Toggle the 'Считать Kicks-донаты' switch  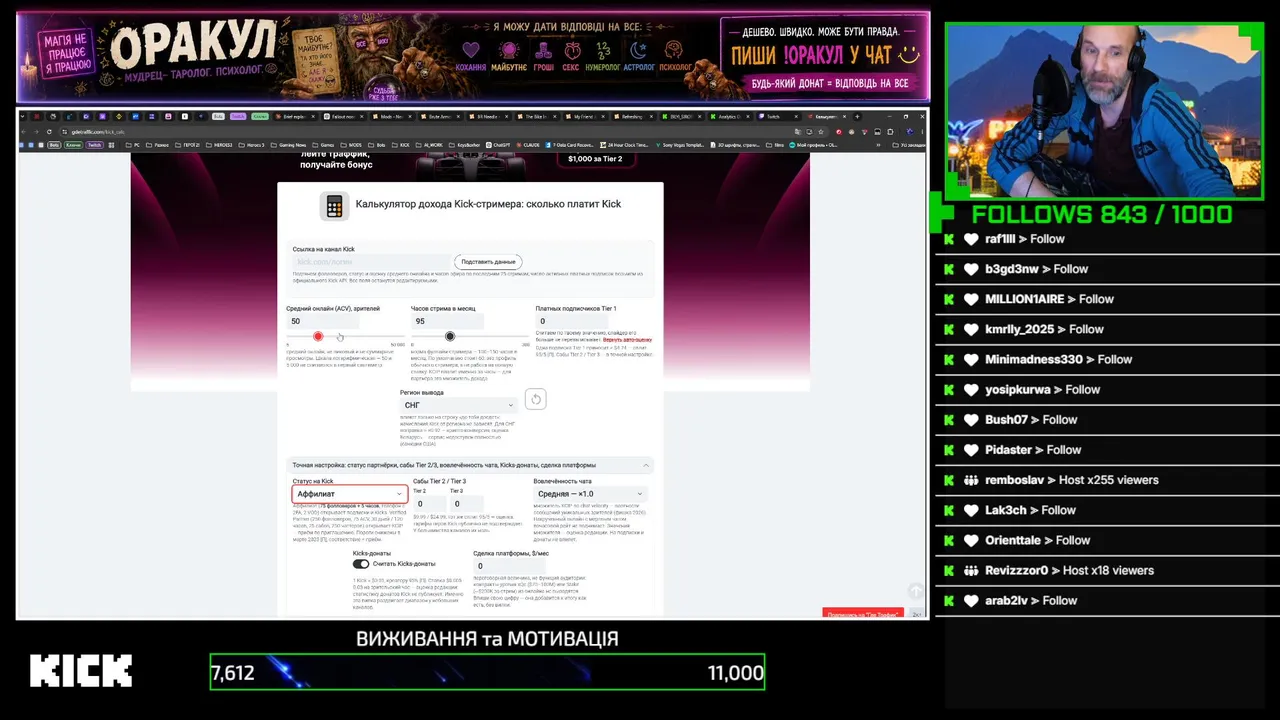361,564
